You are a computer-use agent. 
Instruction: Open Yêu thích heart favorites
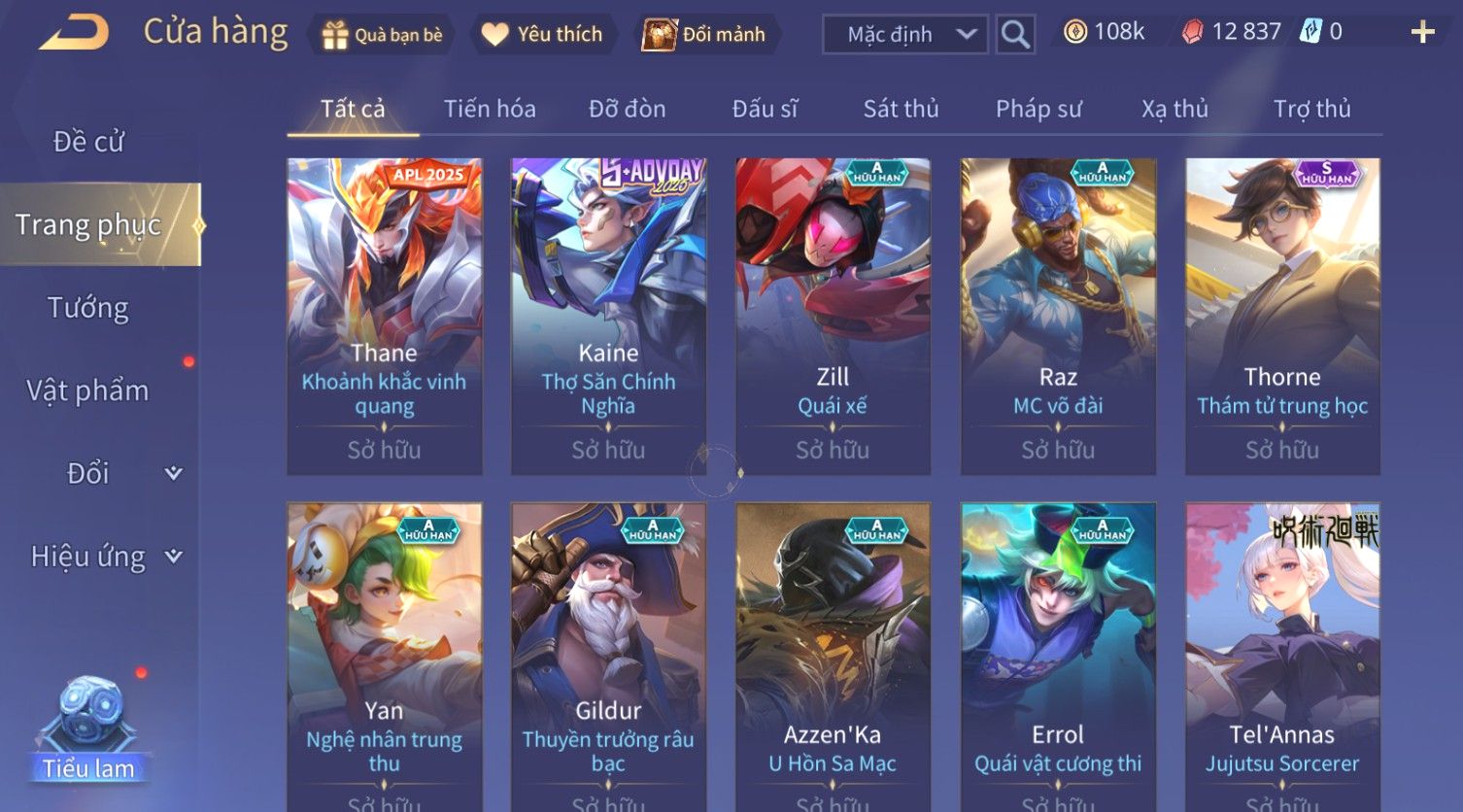pyautogui.click(x=494, y=35)
